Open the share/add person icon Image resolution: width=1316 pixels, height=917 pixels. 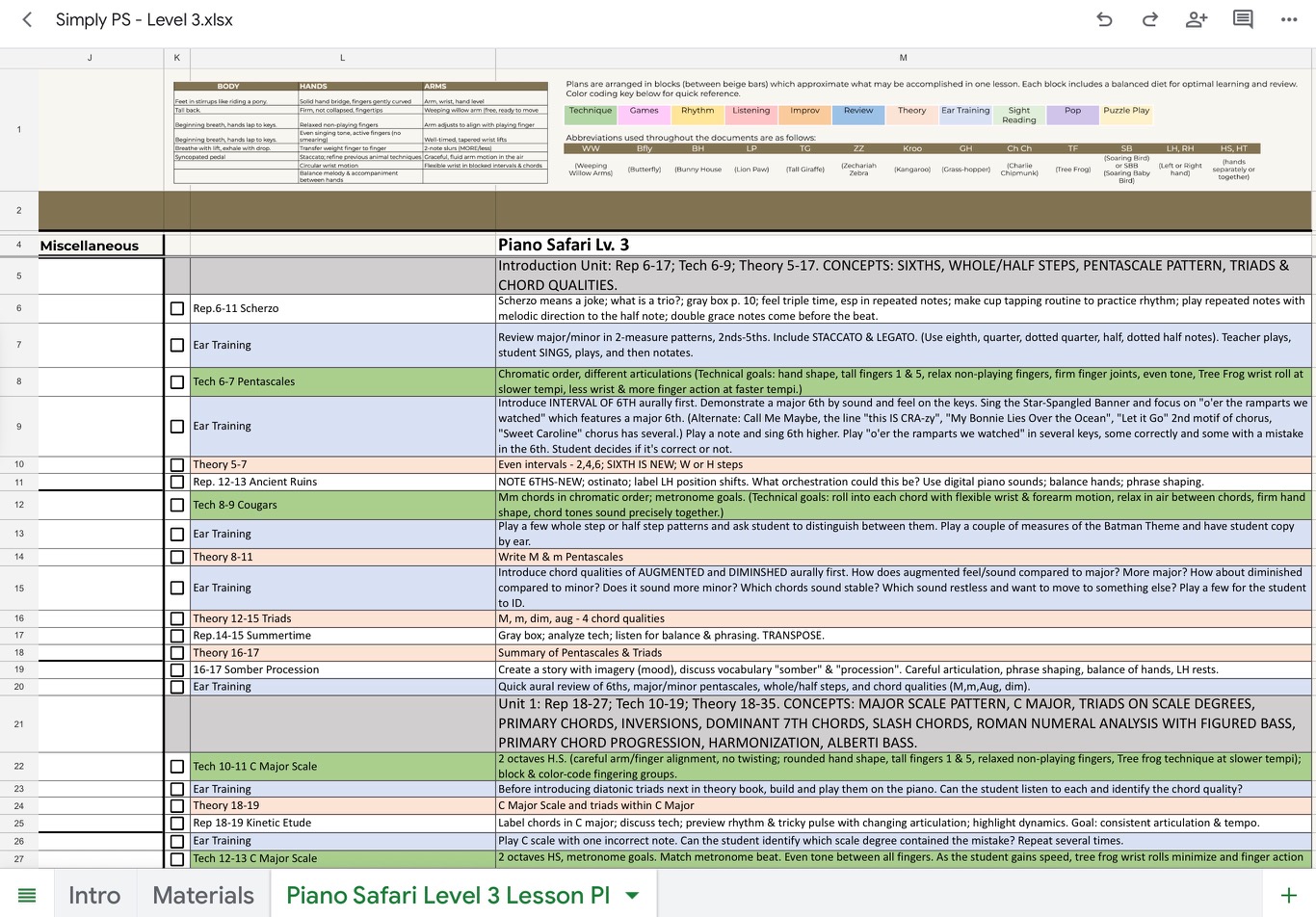1197,19
